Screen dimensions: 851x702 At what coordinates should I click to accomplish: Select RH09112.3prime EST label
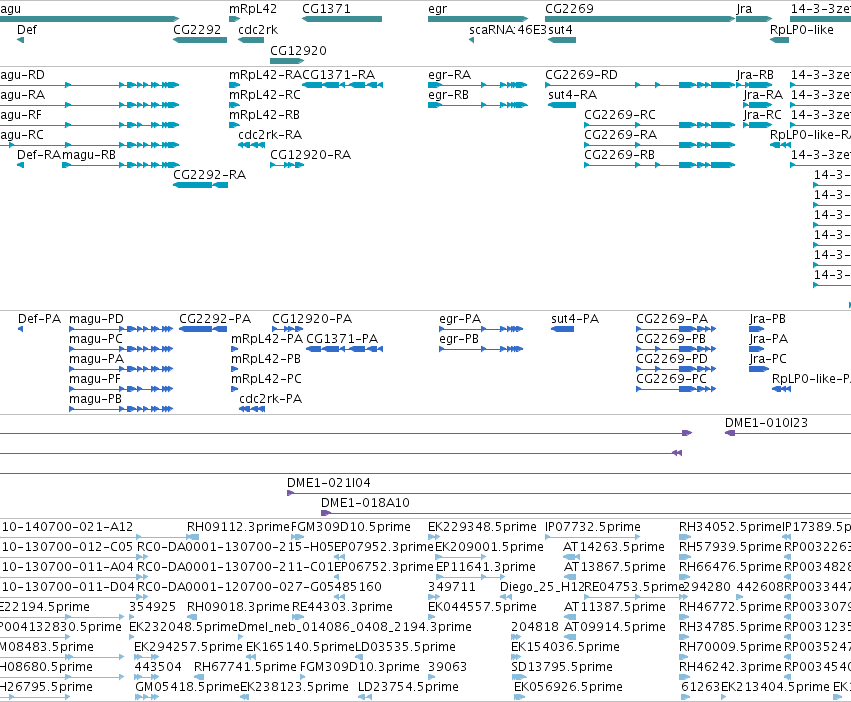(x=238, y=527)
